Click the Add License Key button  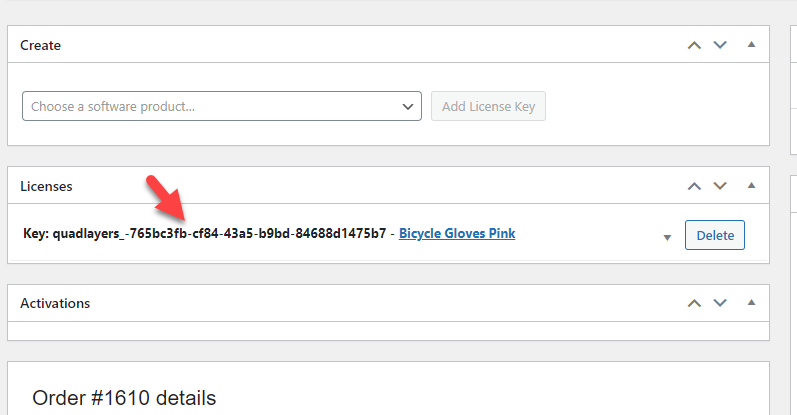[x=488, y=106]
